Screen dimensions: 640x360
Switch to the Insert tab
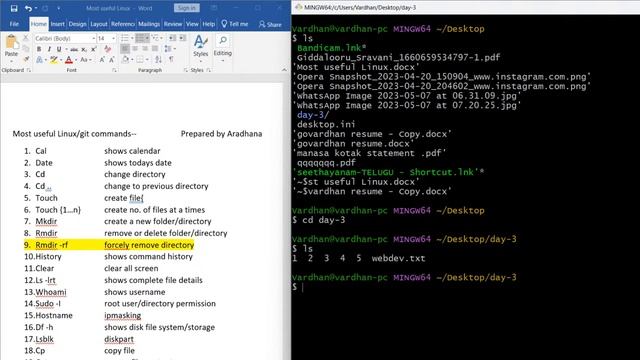pos(58,24)
